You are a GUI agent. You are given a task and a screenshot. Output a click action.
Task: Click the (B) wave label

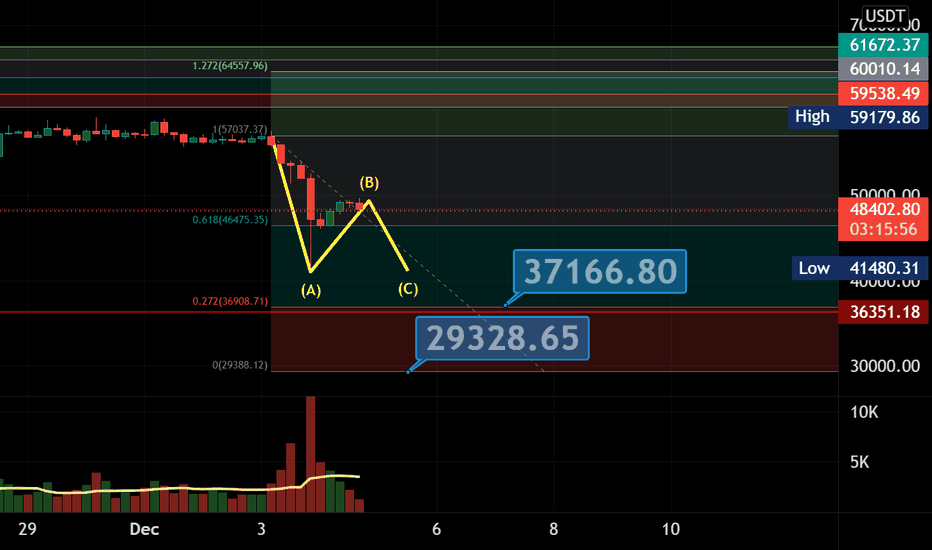point(369,183)
